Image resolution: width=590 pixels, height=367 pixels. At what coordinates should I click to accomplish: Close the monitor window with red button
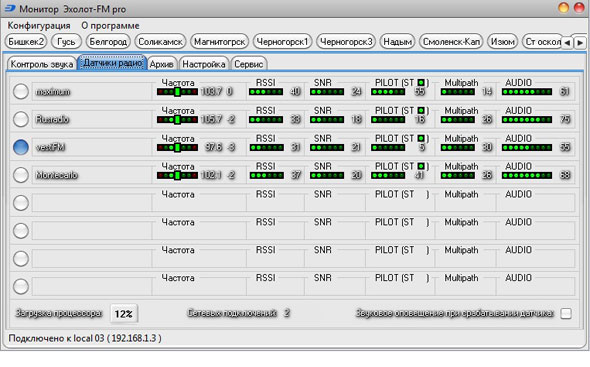point(579,8)
